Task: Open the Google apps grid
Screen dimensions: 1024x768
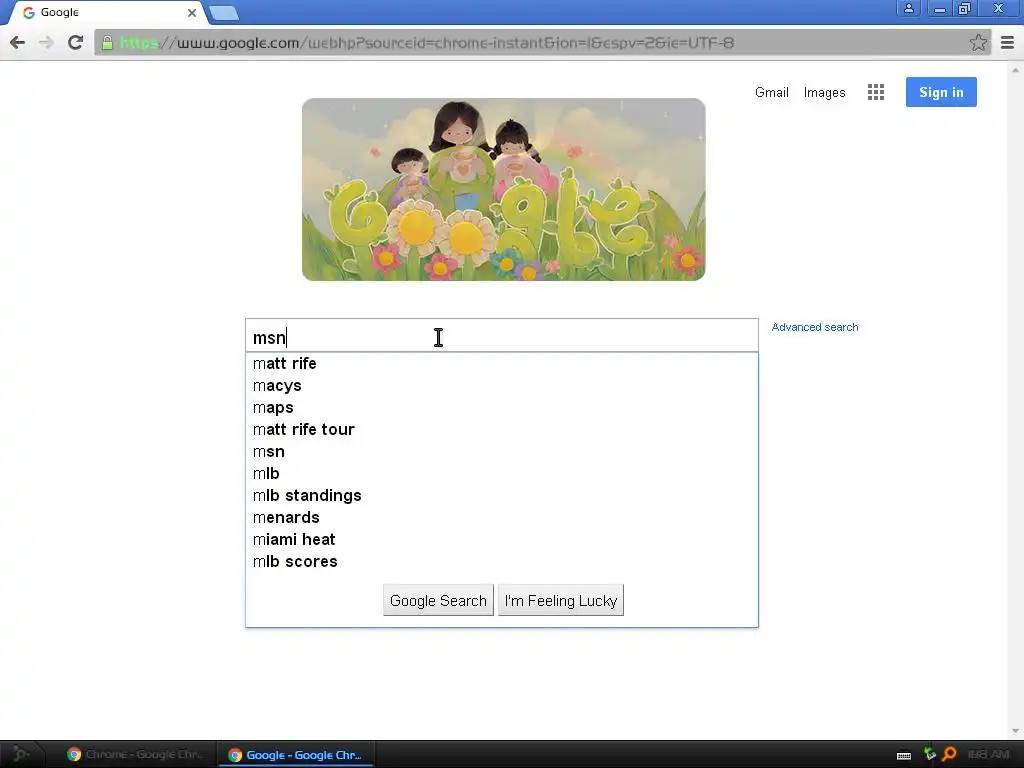Action: (876, 92)
